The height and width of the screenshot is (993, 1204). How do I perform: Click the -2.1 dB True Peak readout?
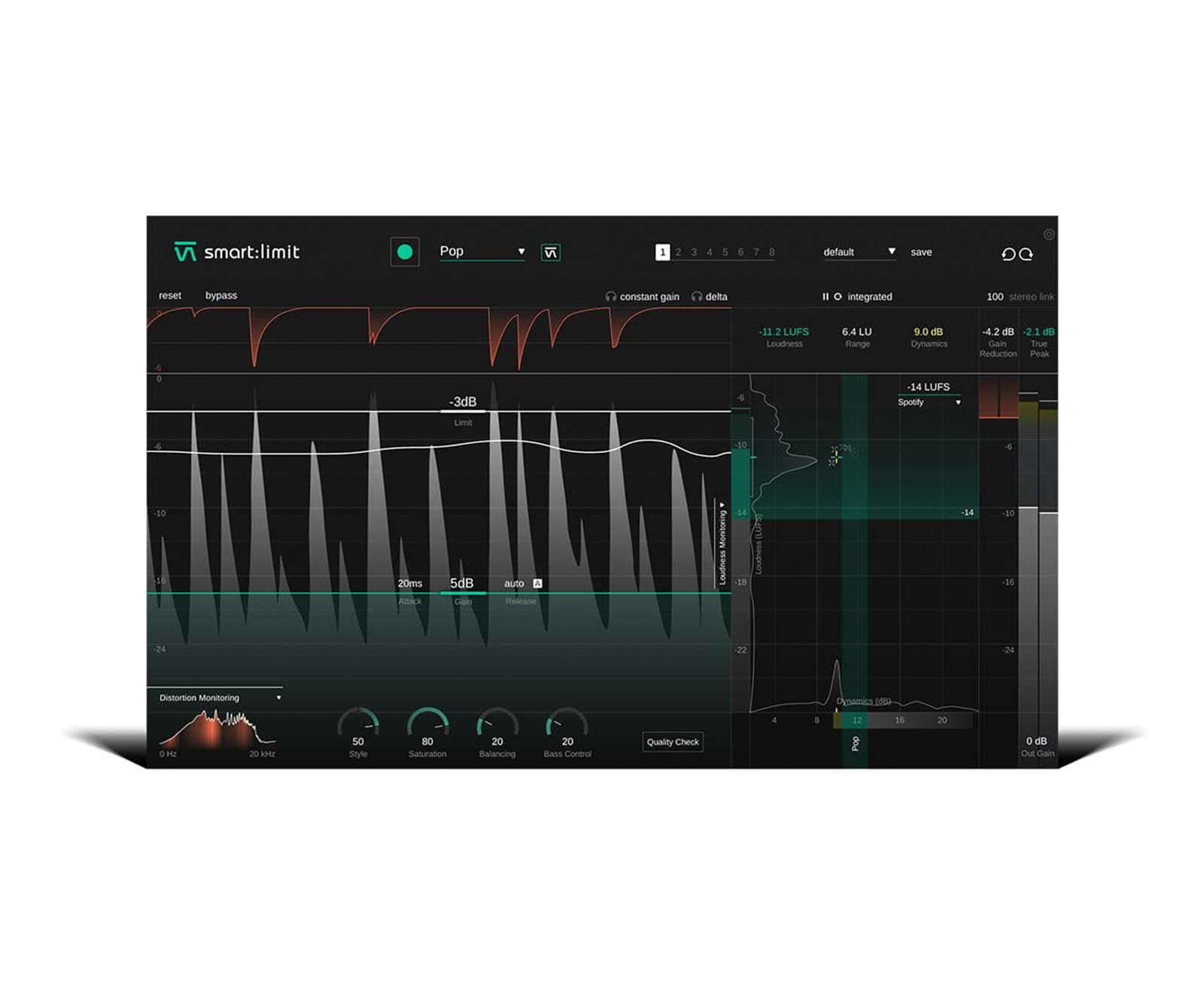click(x=1039, y=332)
